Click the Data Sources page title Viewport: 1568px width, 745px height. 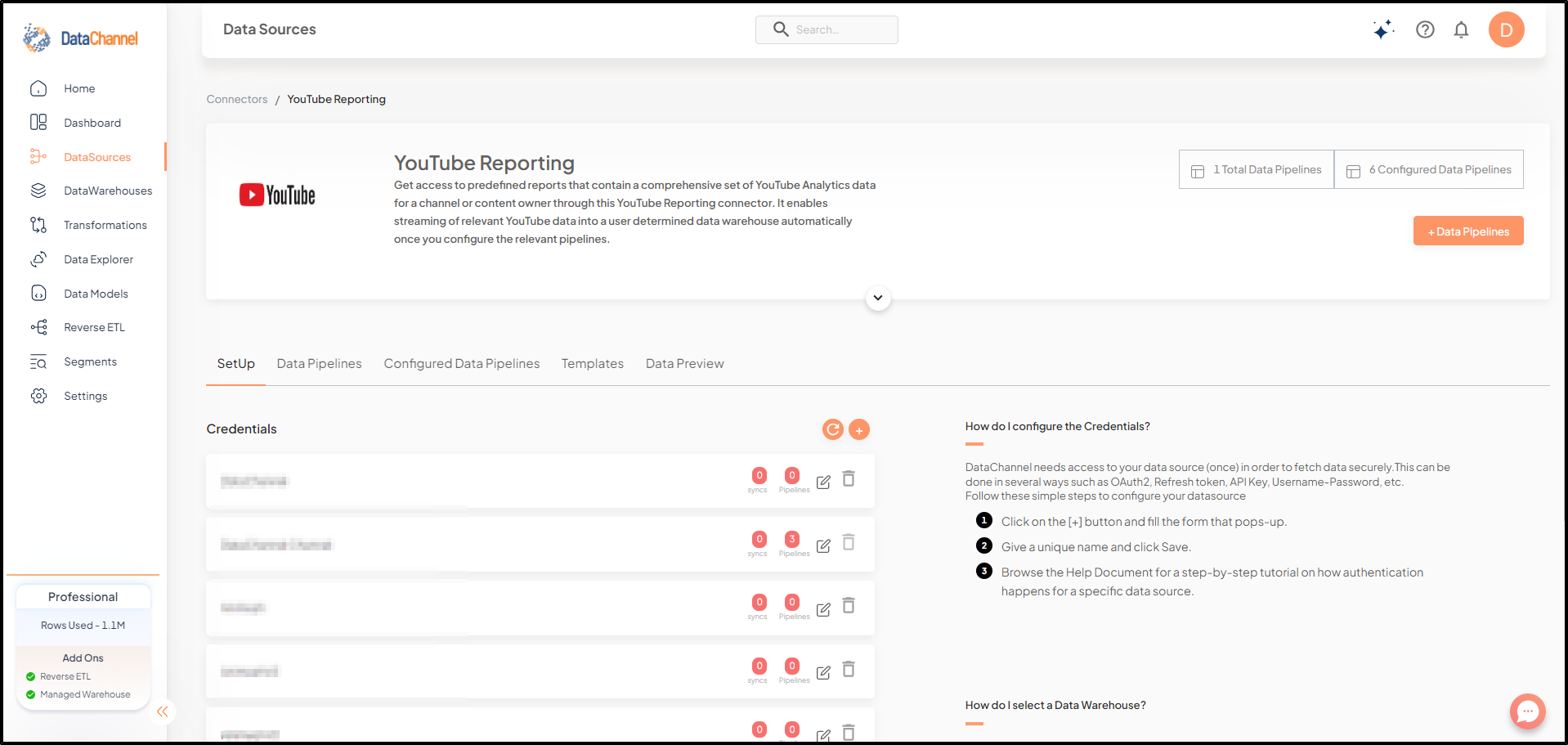pos(269,29)
